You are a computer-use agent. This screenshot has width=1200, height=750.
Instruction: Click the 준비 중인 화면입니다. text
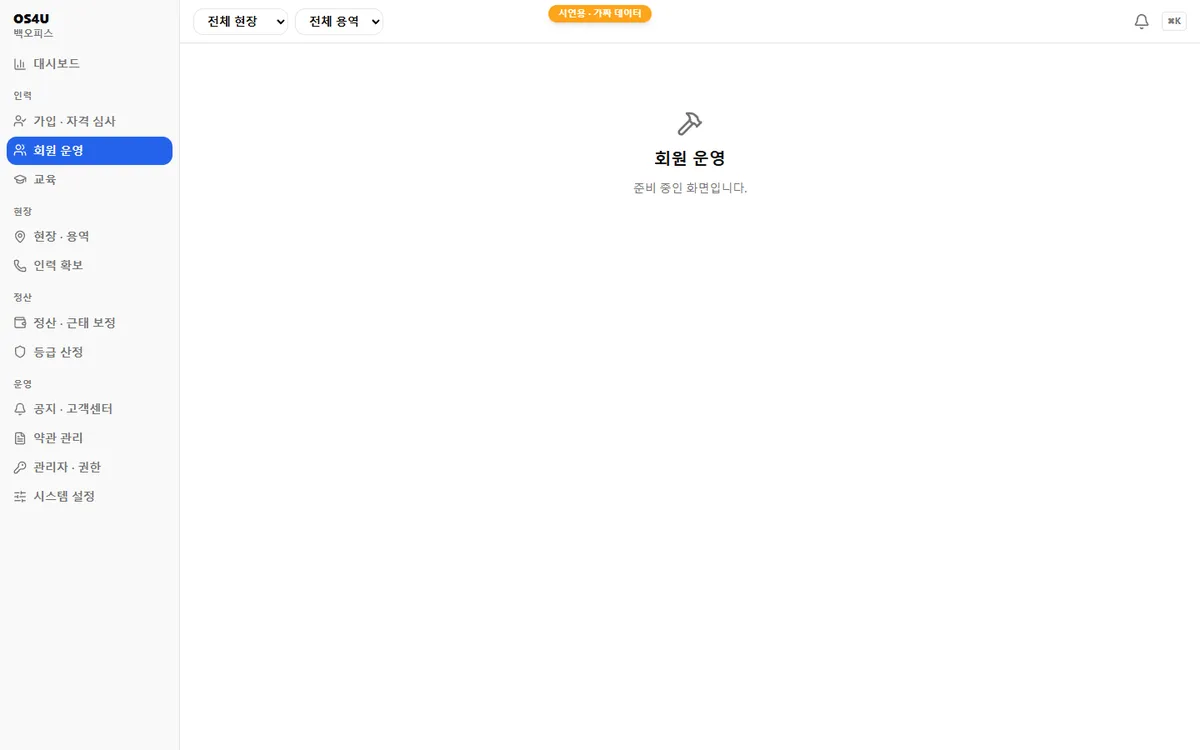coord(690,188)
